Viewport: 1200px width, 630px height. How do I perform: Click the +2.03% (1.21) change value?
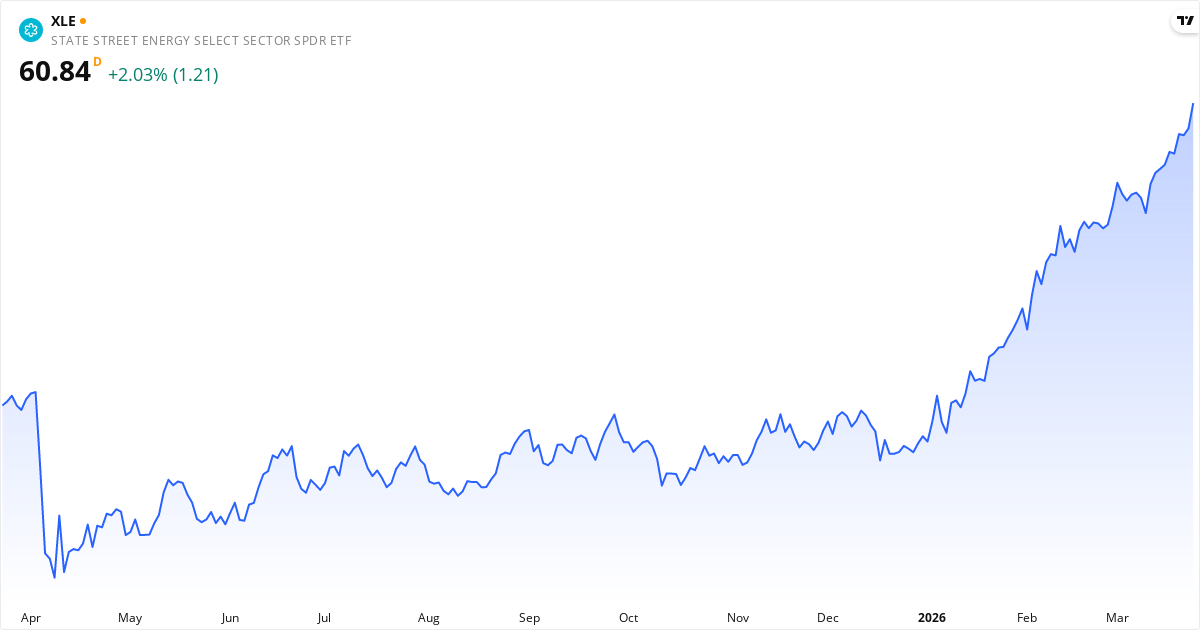click(x=163, y=75)
